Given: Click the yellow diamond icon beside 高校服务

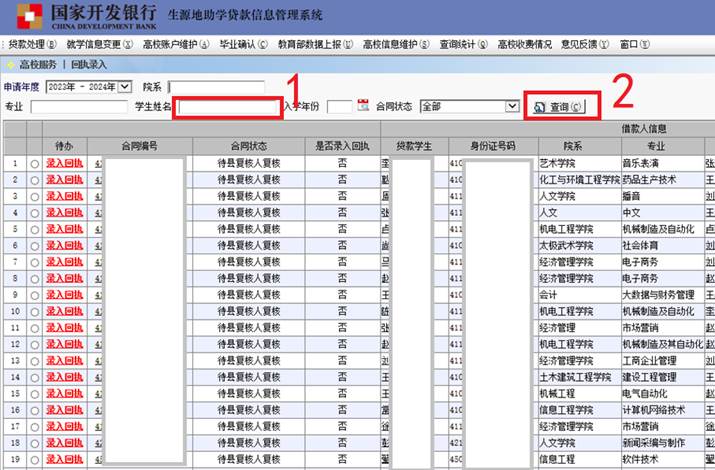Looking at the screenshot, I should [11, 64].
